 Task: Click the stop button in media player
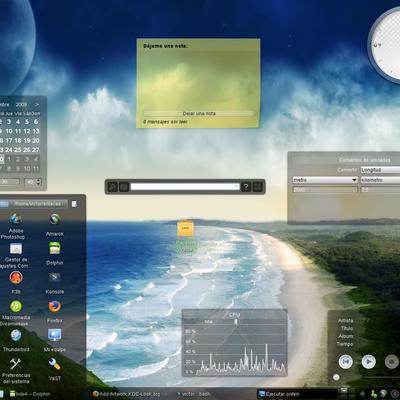(392, 362)
